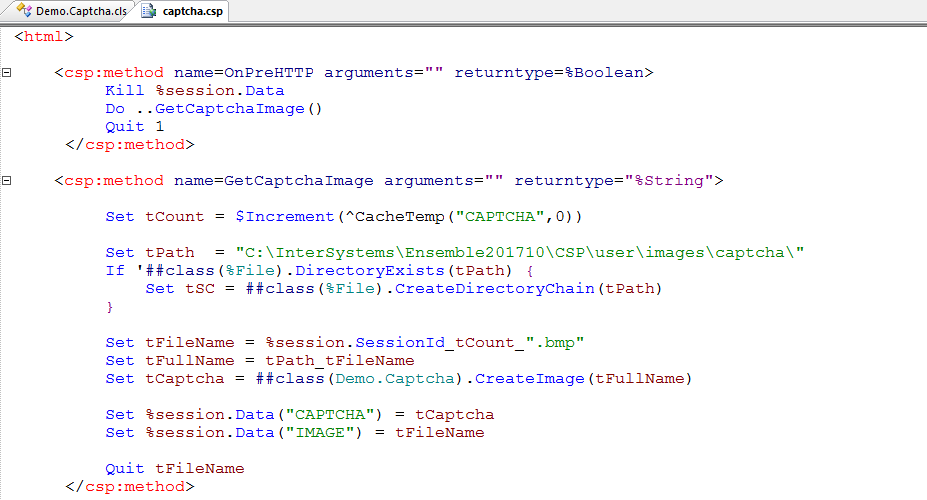Select the captcha.csp tab
This screenshot has width=927, height=500.
tap(193, 12)
